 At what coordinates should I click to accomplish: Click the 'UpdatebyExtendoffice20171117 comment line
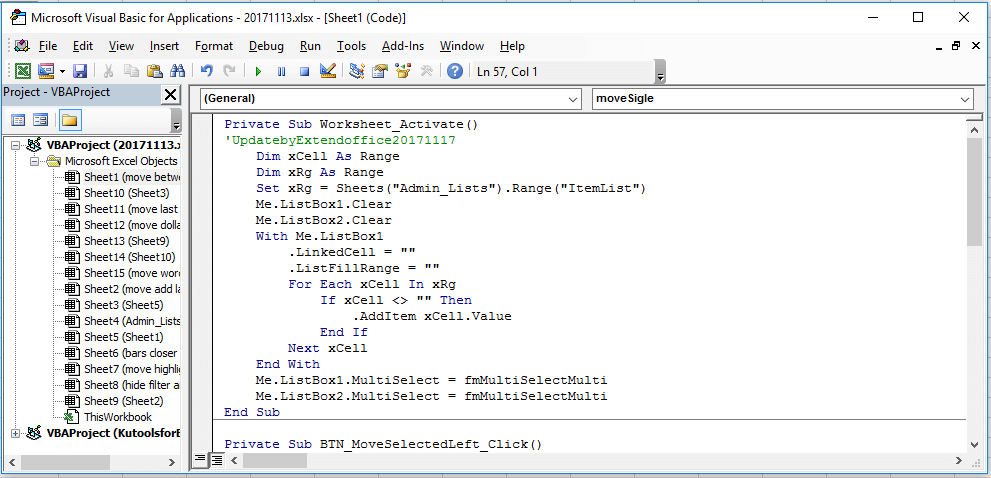(340, 140)
